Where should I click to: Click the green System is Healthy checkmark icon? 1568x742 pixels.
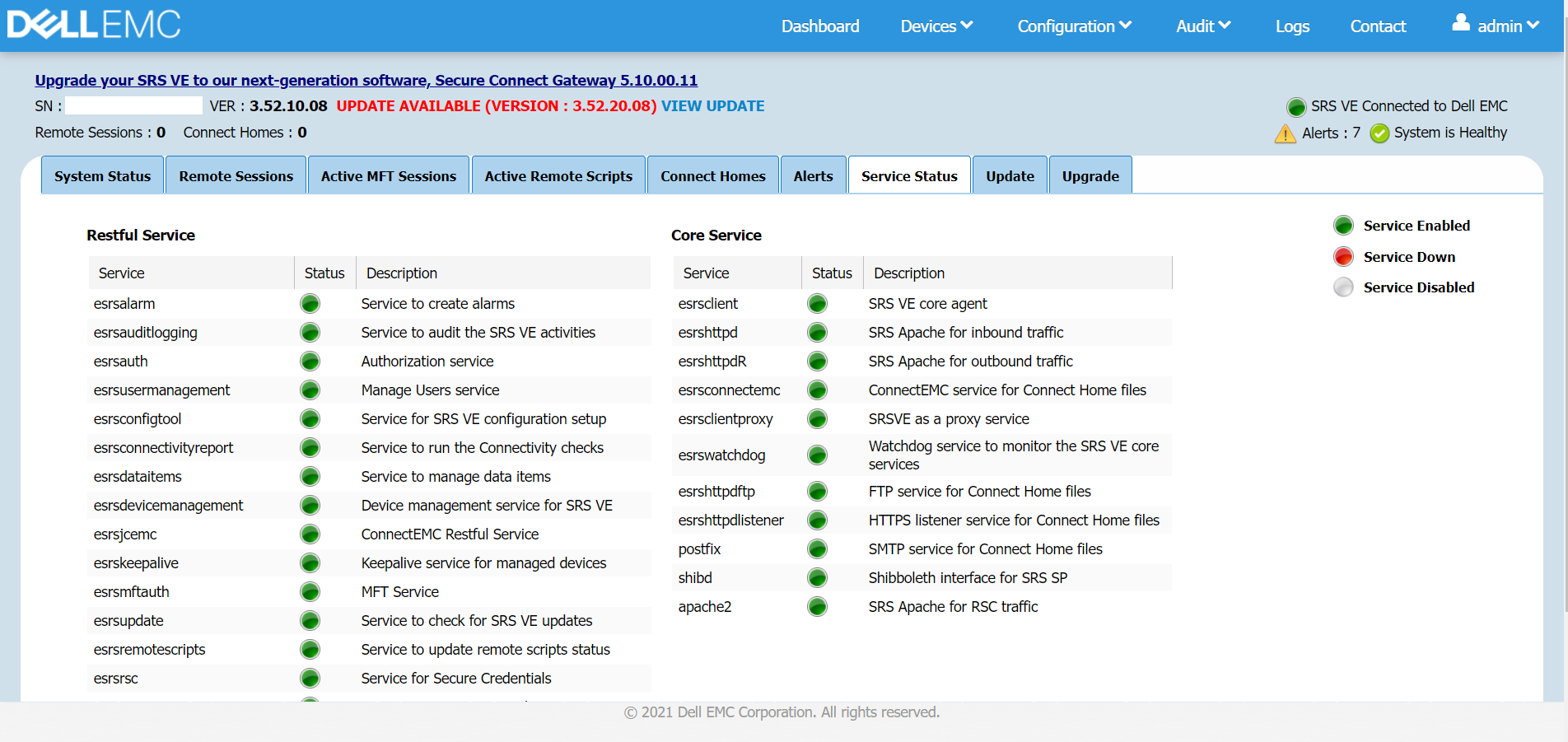tap(1379, 133)
